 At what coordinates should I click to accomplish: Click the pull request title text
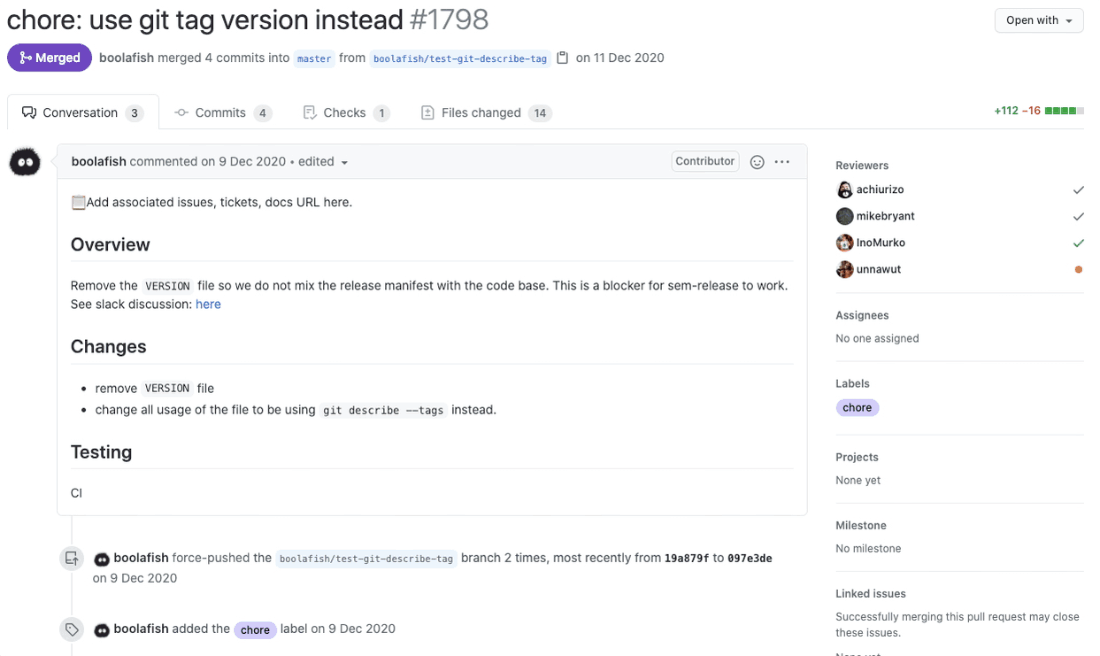click(x=205, y=20)
